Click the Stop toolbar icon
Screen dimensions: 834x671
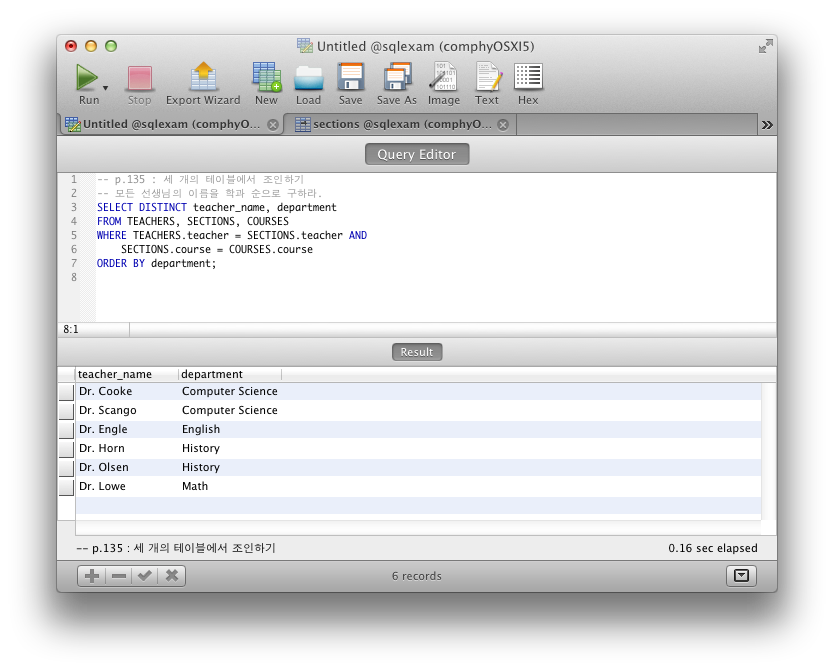click(139, 78)
